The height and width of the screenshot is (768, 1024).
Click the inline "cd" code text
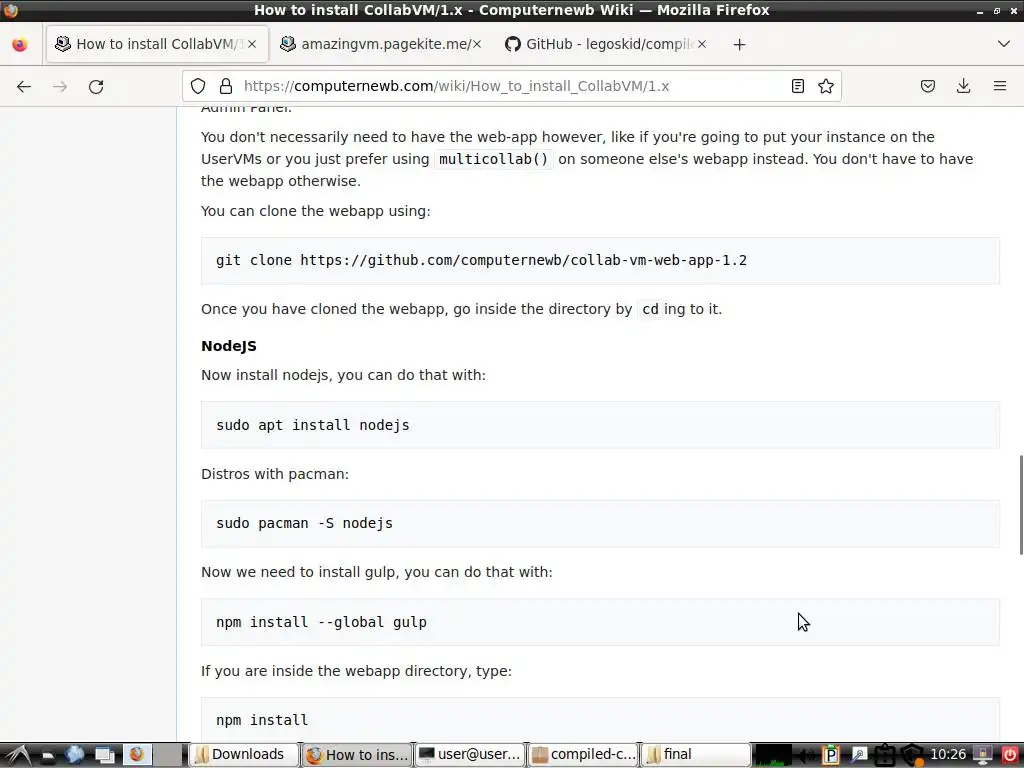tap(650, 310)
